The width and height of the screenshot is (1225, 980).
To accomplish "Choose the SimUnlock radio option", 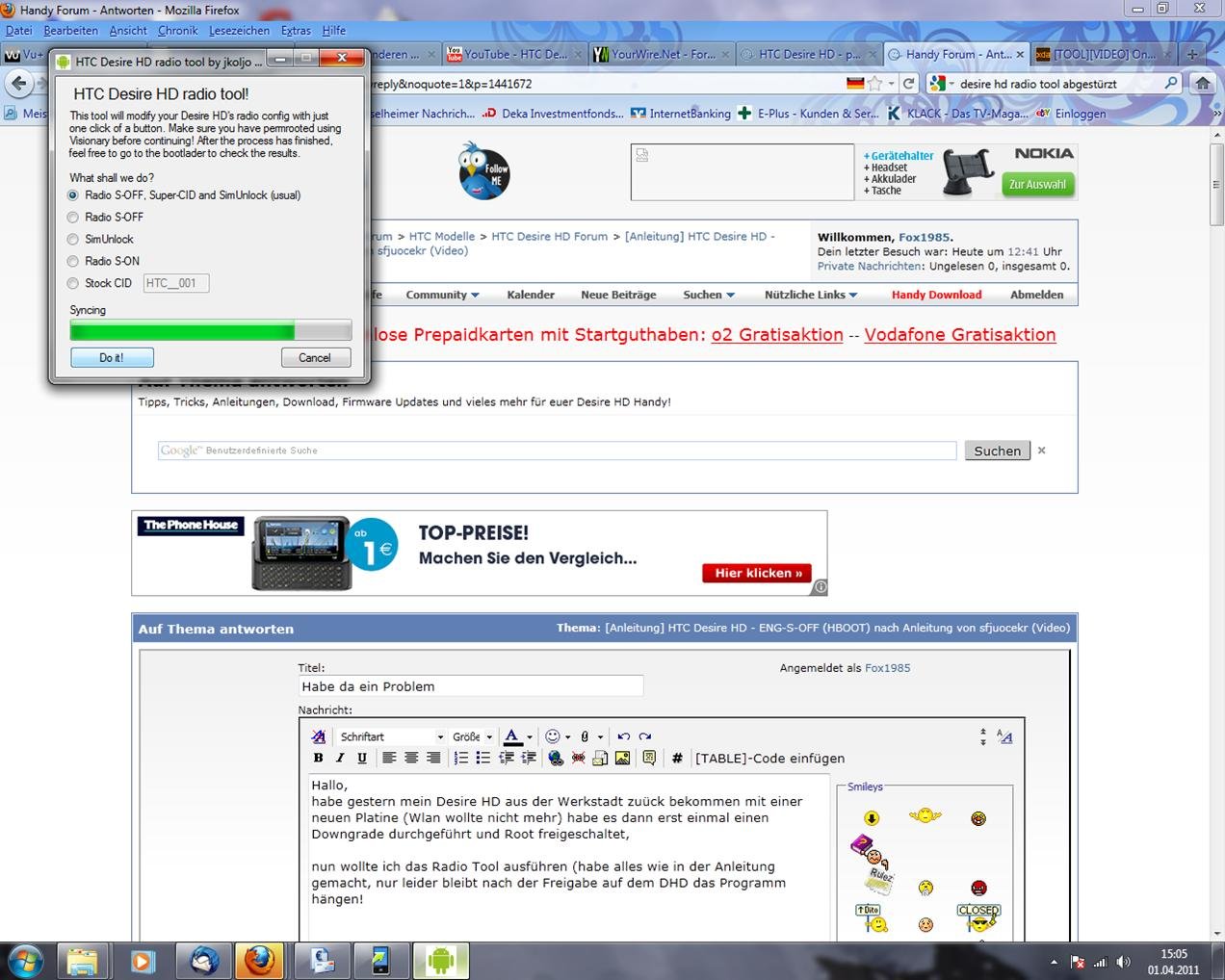I will (x=73, y=240).
